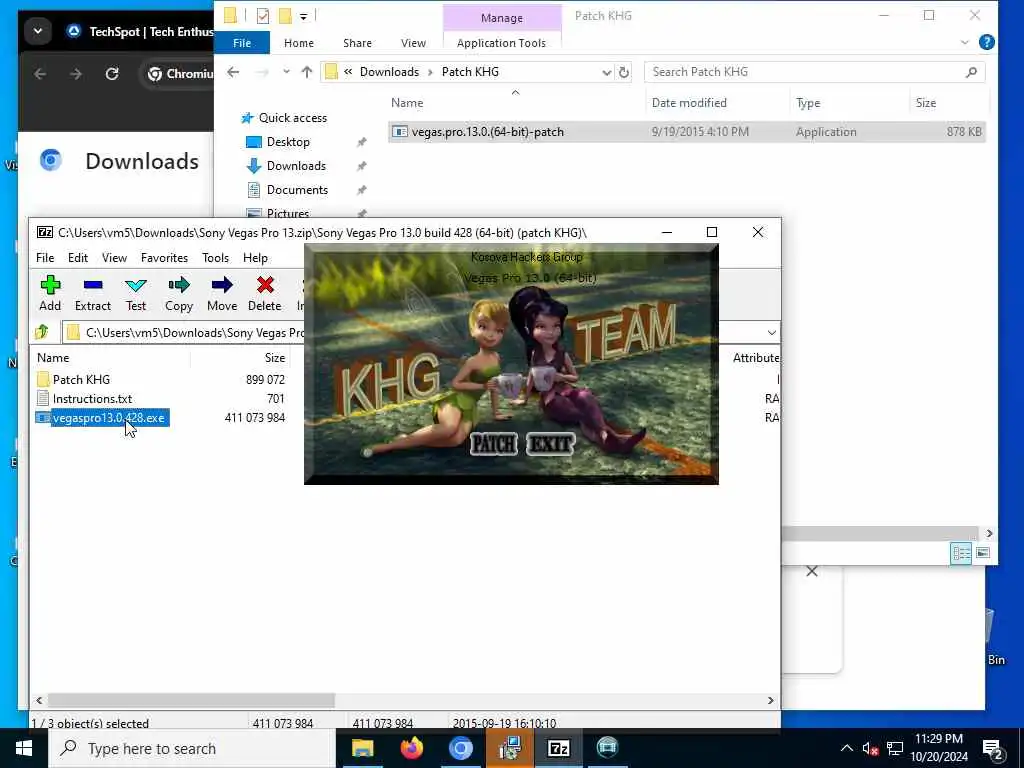This screenshot has width=1024, height=768.
Task: Open the Share ribbon tab in Explorer
Action: tap(357, 43)
